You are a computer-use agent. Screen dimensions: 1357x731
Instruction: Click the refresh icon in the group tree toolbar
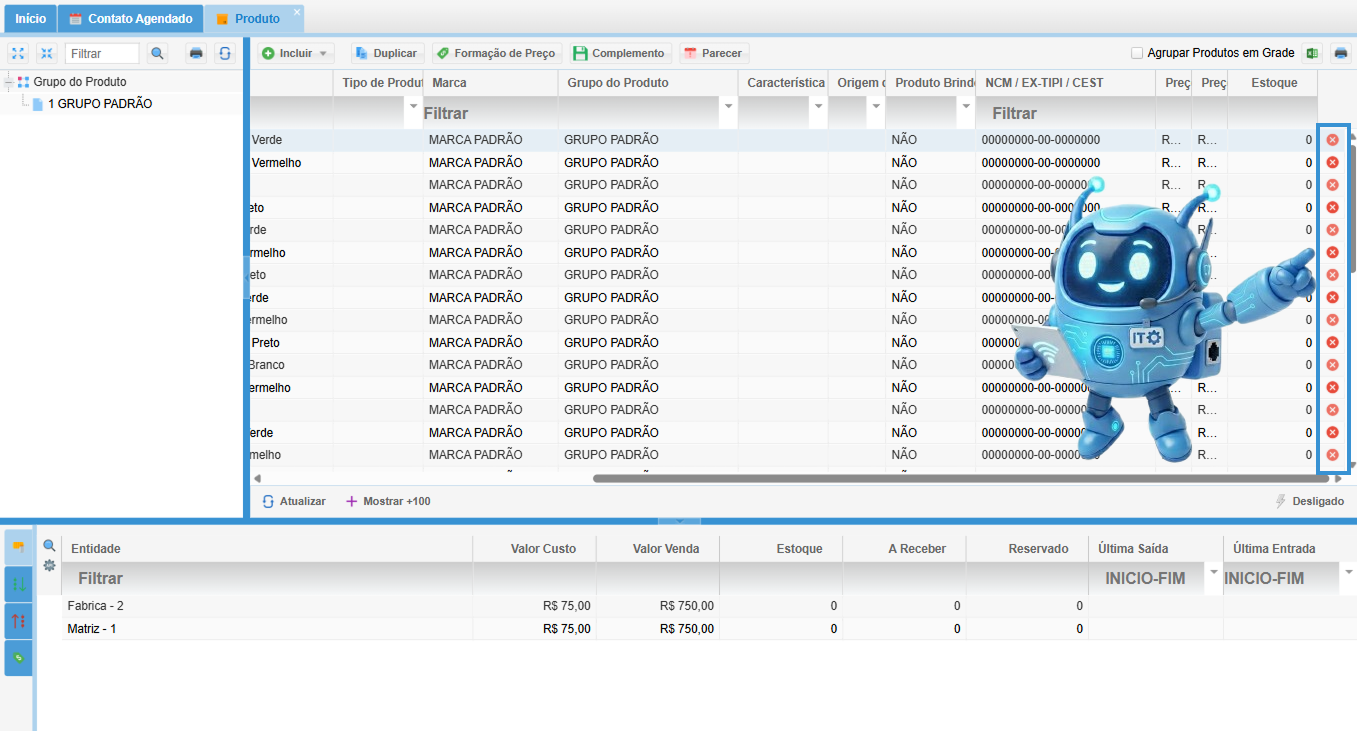point(226,53)
